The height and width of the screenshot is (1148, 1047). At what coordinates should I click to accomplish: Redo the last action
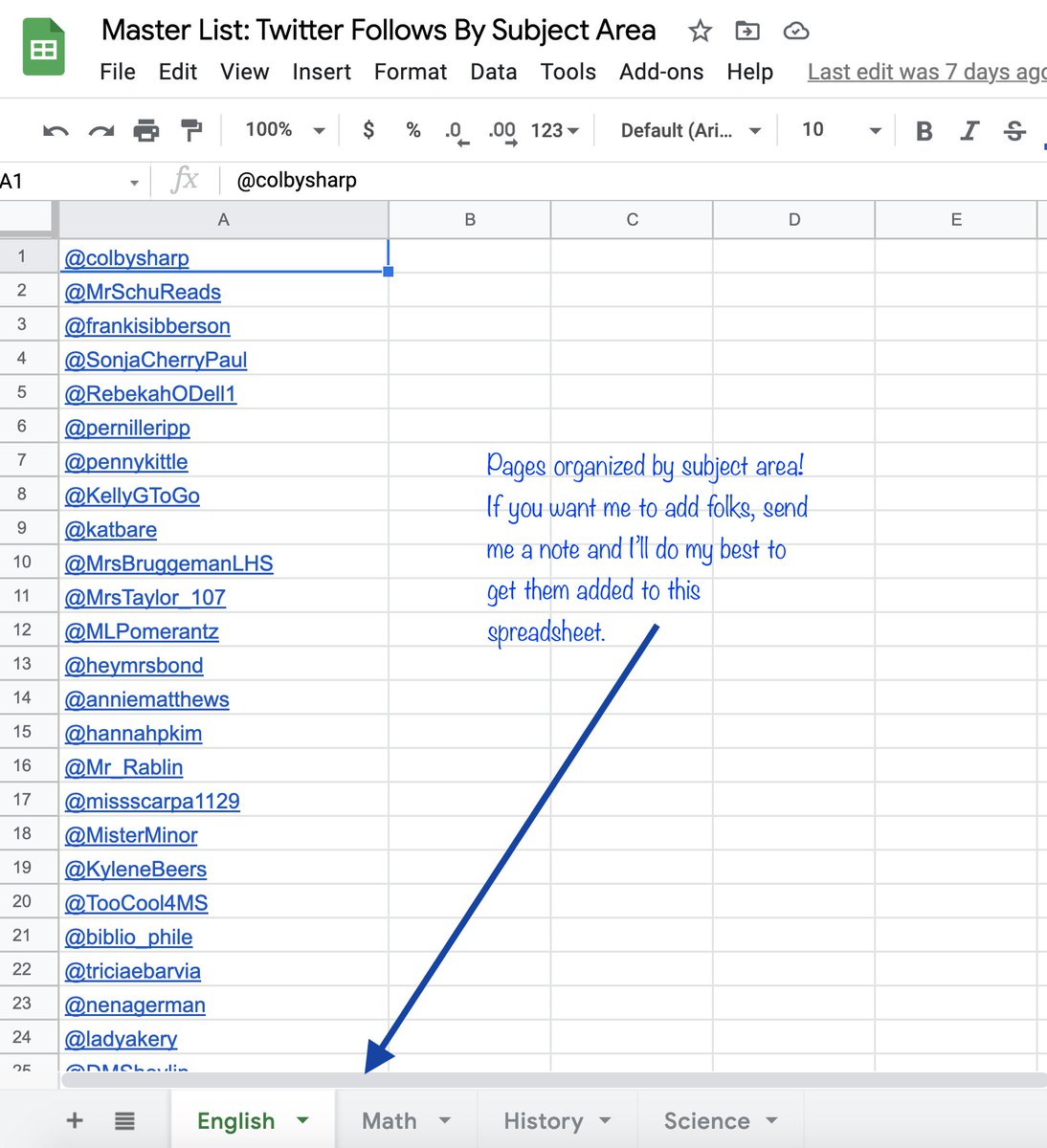tap(100, 130)
